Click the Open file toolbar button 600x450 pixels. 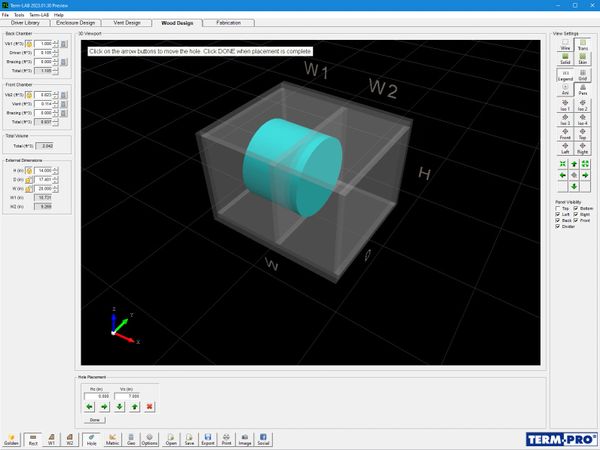coord(171,440)
